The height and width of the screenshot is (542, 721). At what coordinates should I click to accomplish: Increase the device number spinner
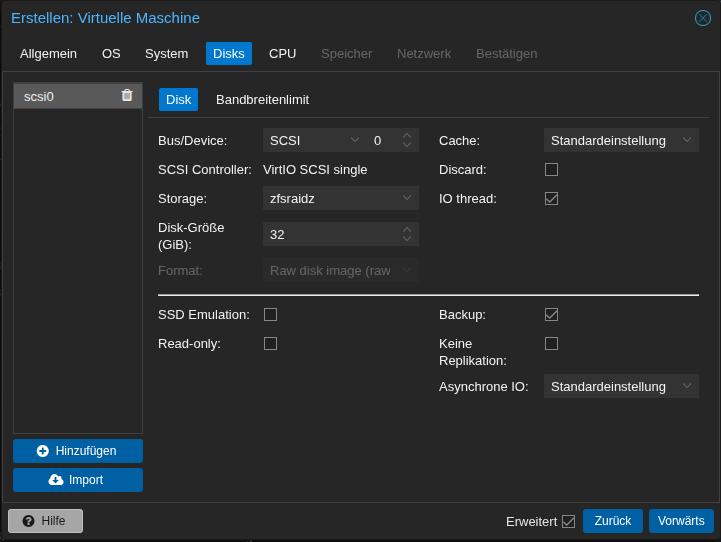[x=407, y=136]
